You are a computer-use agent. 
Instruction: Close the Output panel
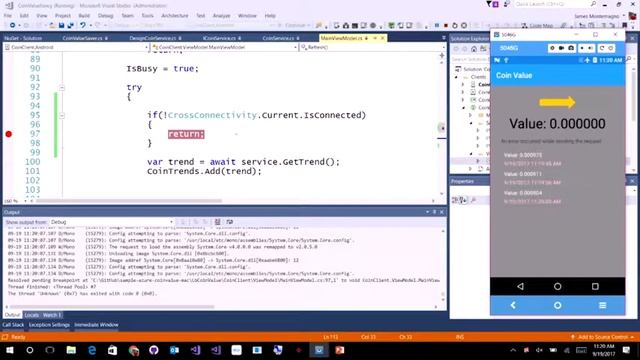[442, 212]
